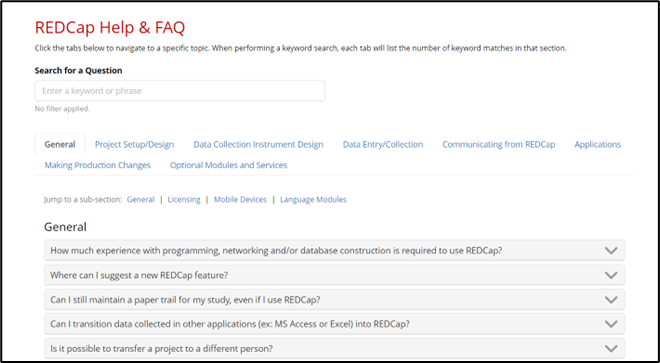Expand chevron for paper trail question
Viewport: 660px width, 363px height.
[611, 300]
